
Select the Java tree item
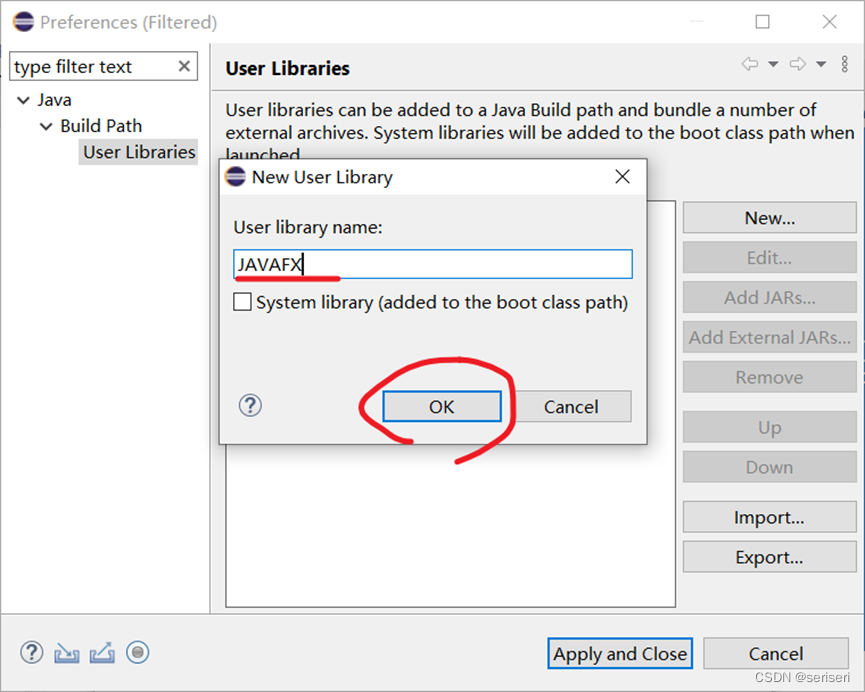coord(54,100)
